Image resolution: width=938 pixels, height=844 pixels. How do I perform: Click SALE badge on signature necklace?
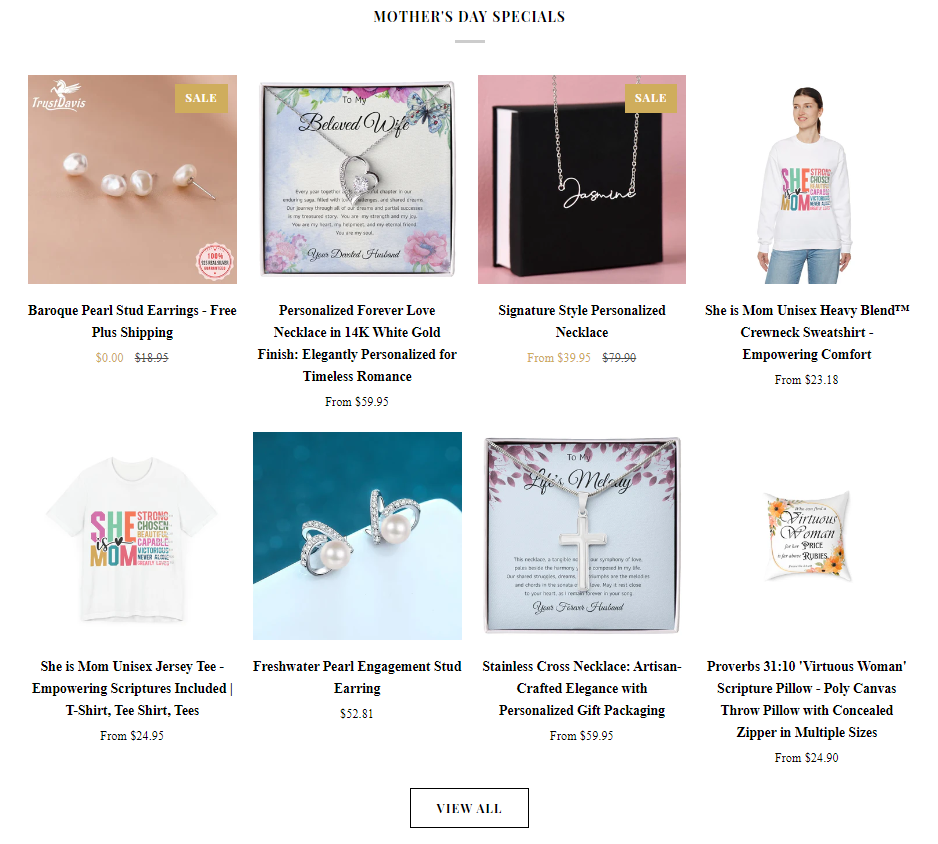coord(651,98)
